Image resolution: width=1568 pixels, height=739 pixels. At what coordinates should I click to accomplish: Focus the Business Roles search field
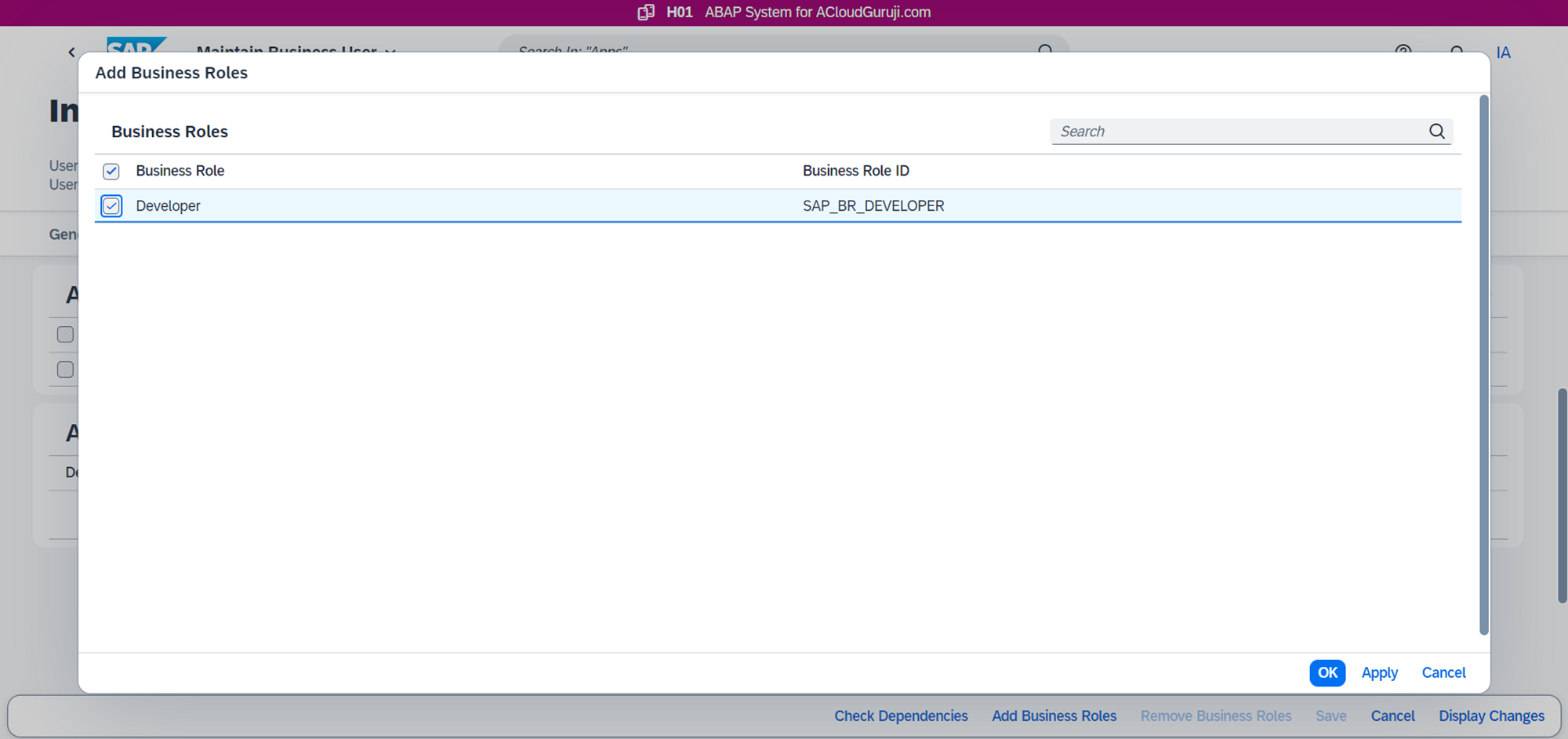pyautogui.click(x=1239, y=132)
